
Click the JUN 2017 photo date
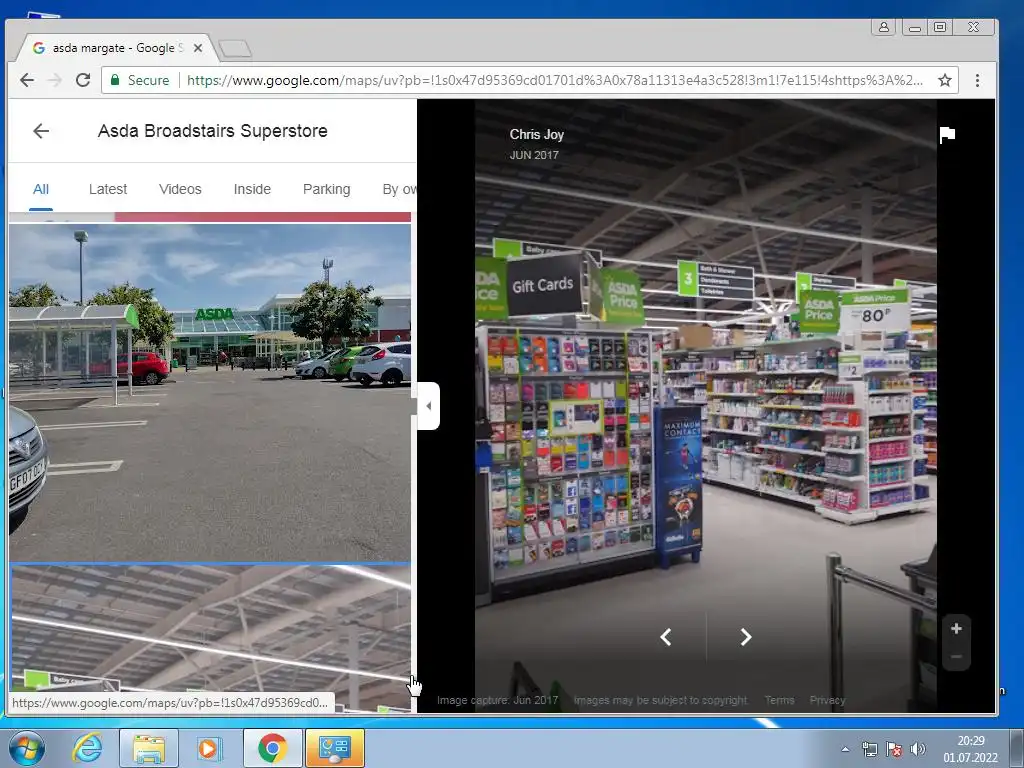coord(534,155)
